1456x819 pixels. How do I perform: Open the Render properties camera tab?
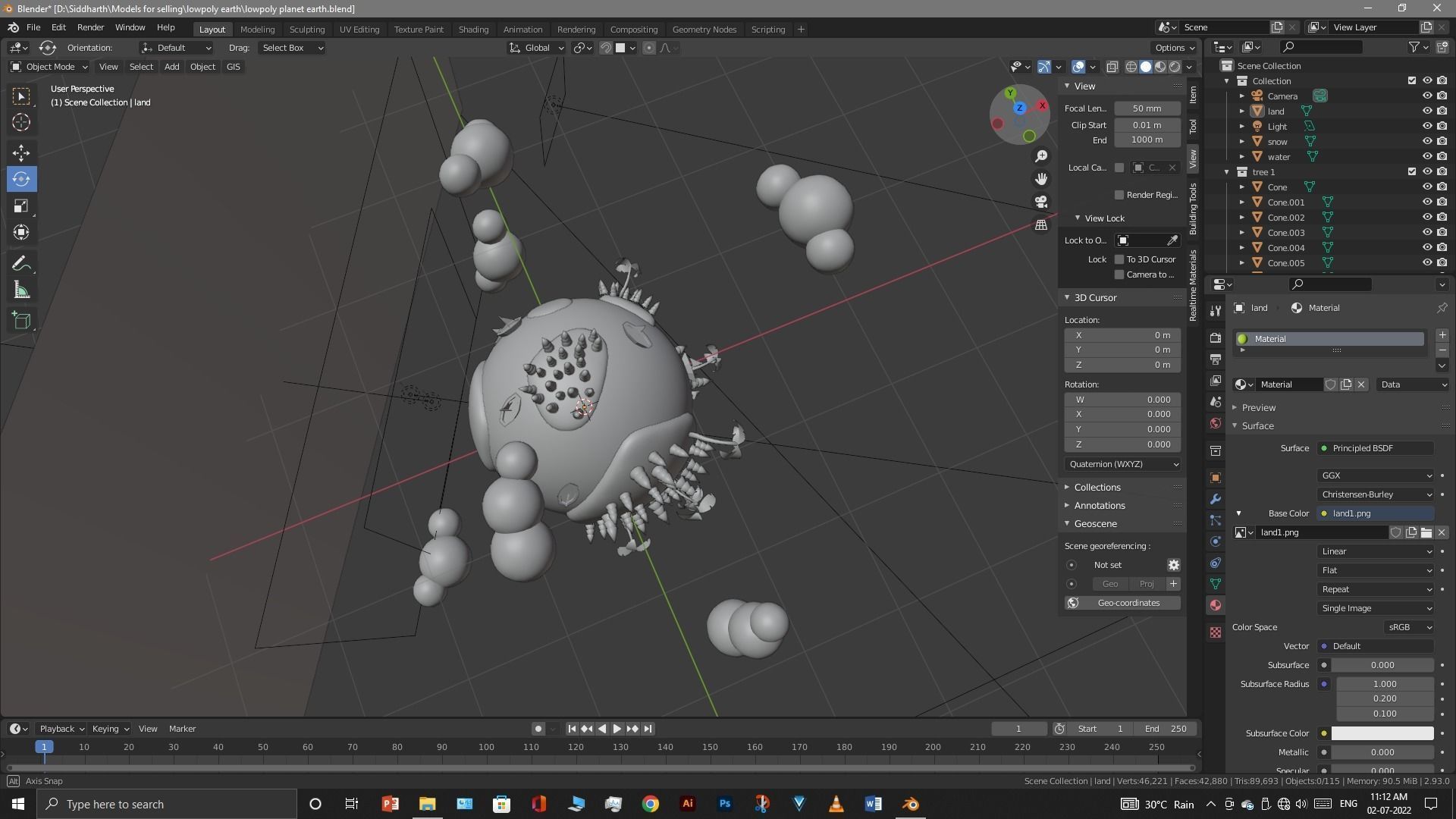click(1216, 337)
